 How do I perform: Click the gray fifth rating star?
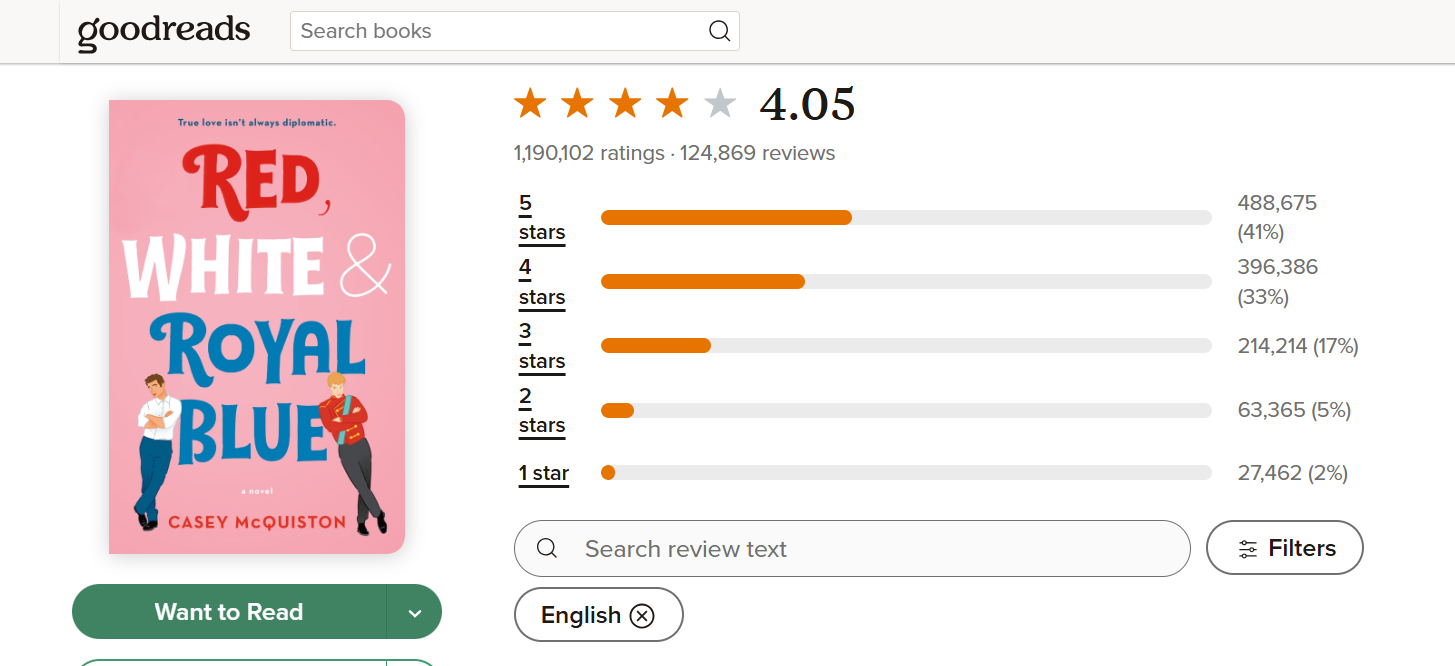[x=720, y=103]
